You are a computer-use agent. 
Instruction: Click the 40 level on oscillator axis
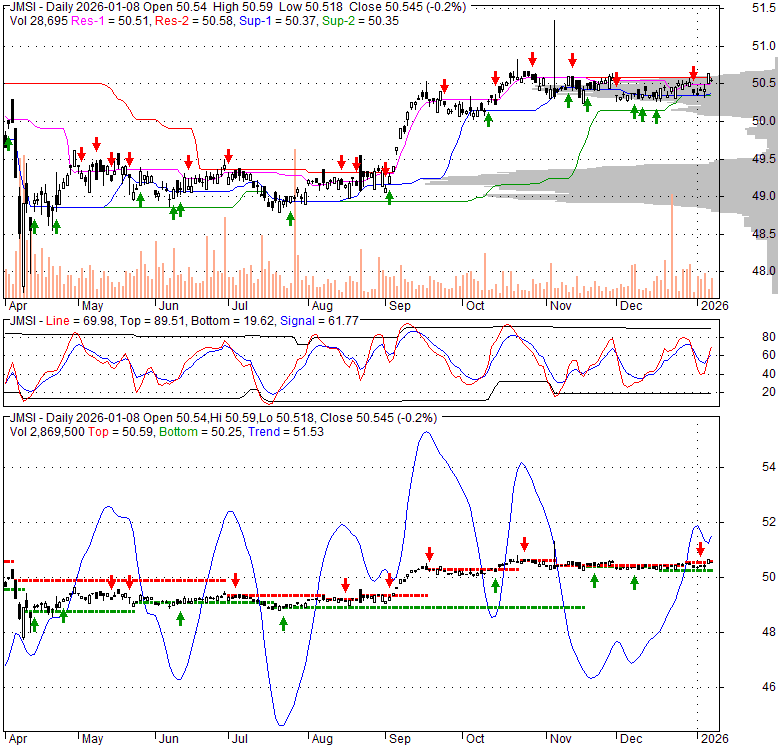click(769, 373)
